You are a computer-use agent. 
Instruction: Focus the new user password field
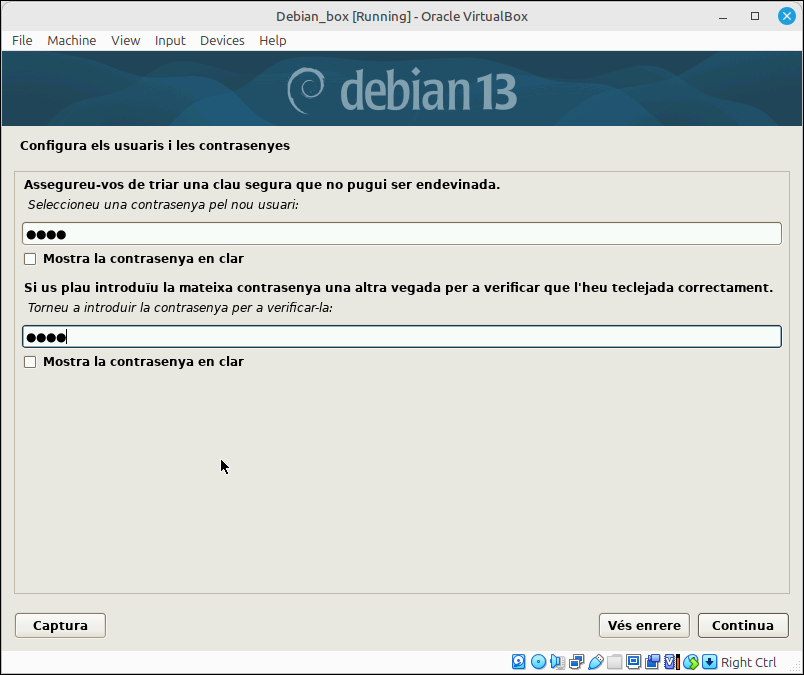click(402, 234)
